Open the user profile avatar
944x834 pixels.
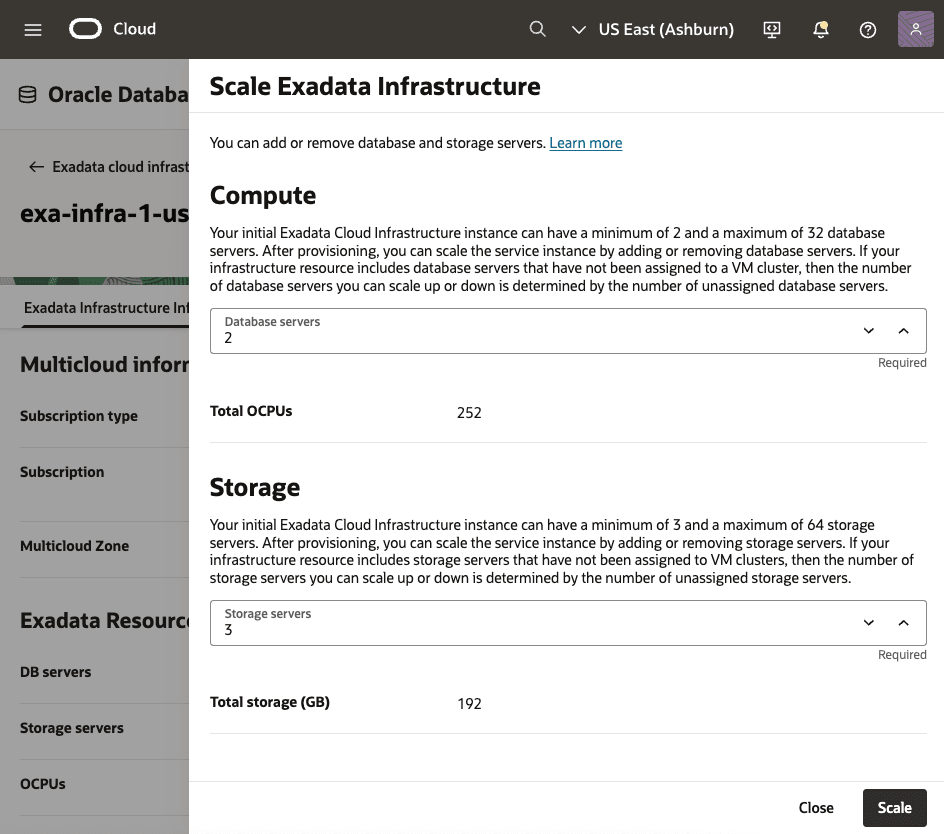coord(915,29)
